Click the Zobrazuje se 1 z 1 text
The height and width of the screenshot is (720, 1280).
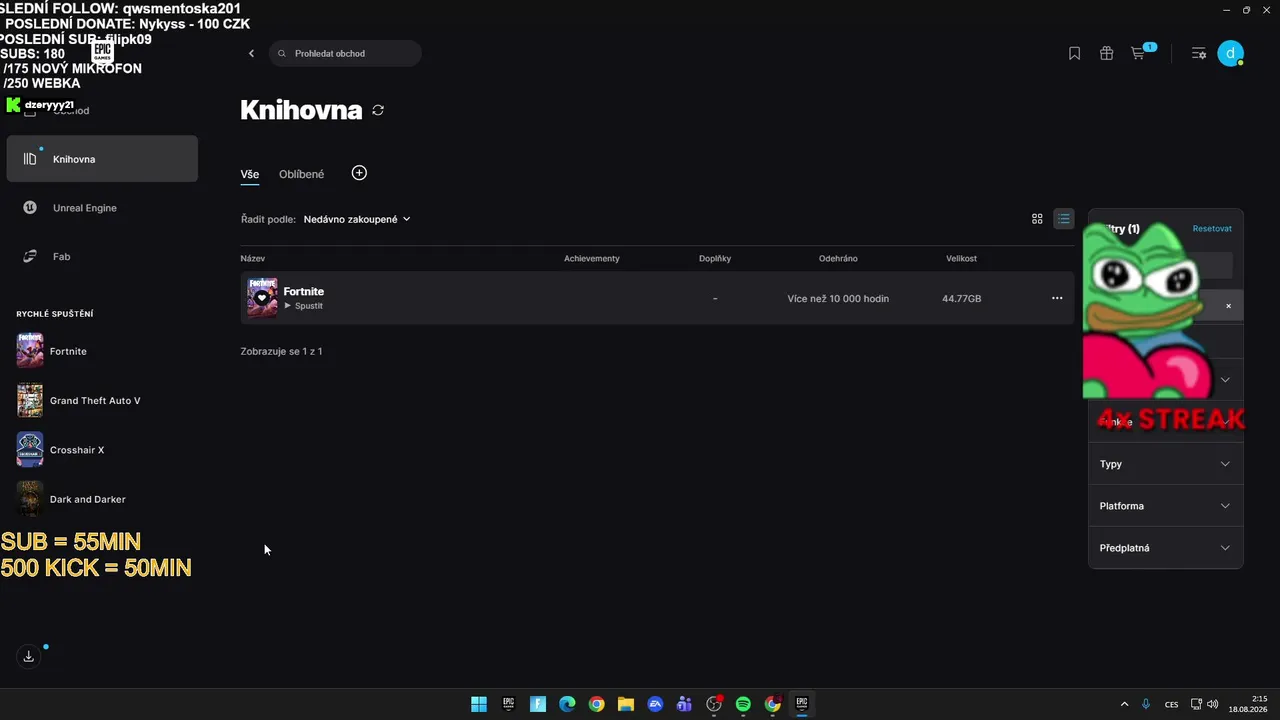[281, 352]
